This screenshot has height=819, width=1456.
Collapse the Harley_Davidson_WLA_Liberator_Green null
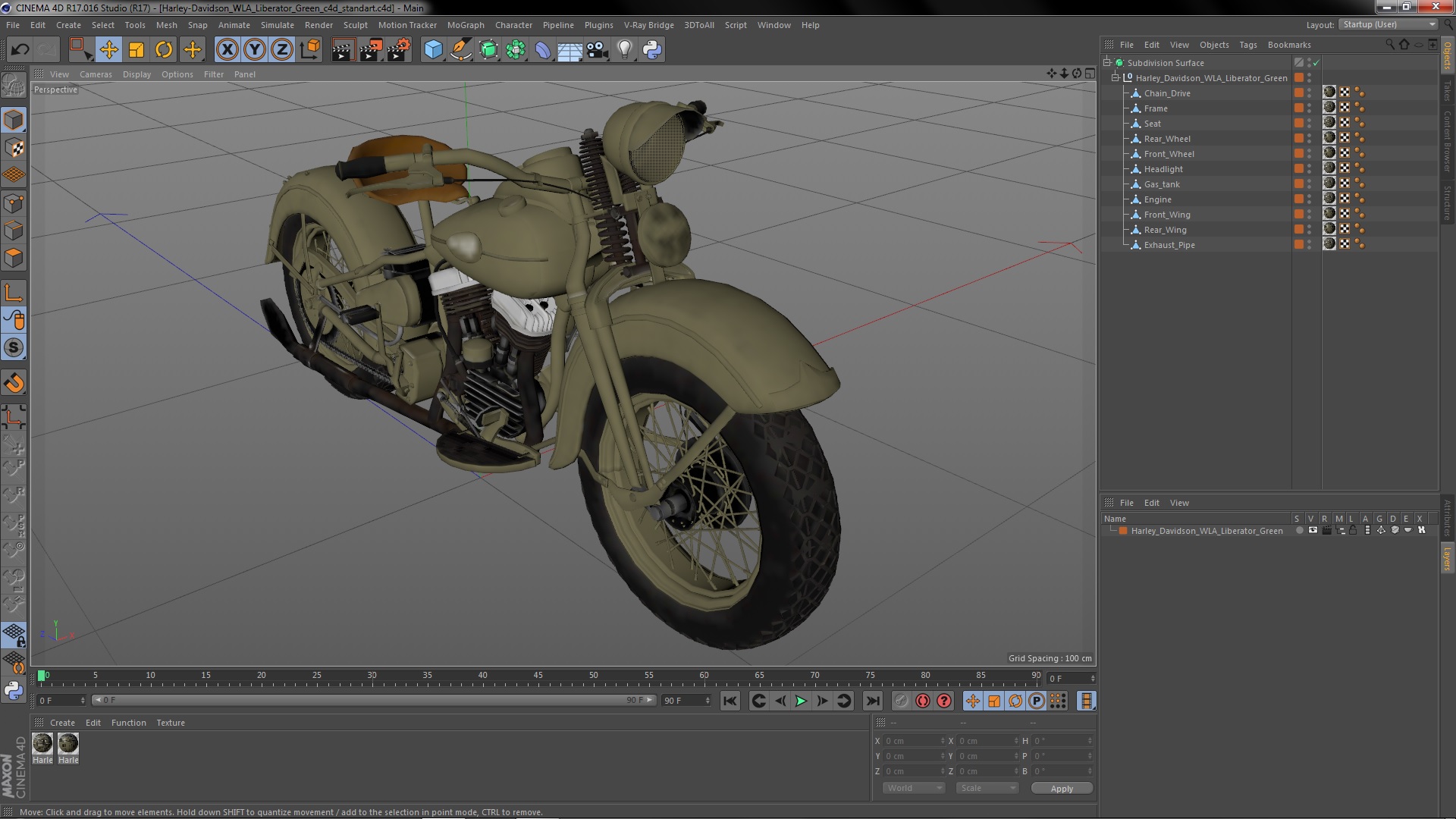[1116, 77]
